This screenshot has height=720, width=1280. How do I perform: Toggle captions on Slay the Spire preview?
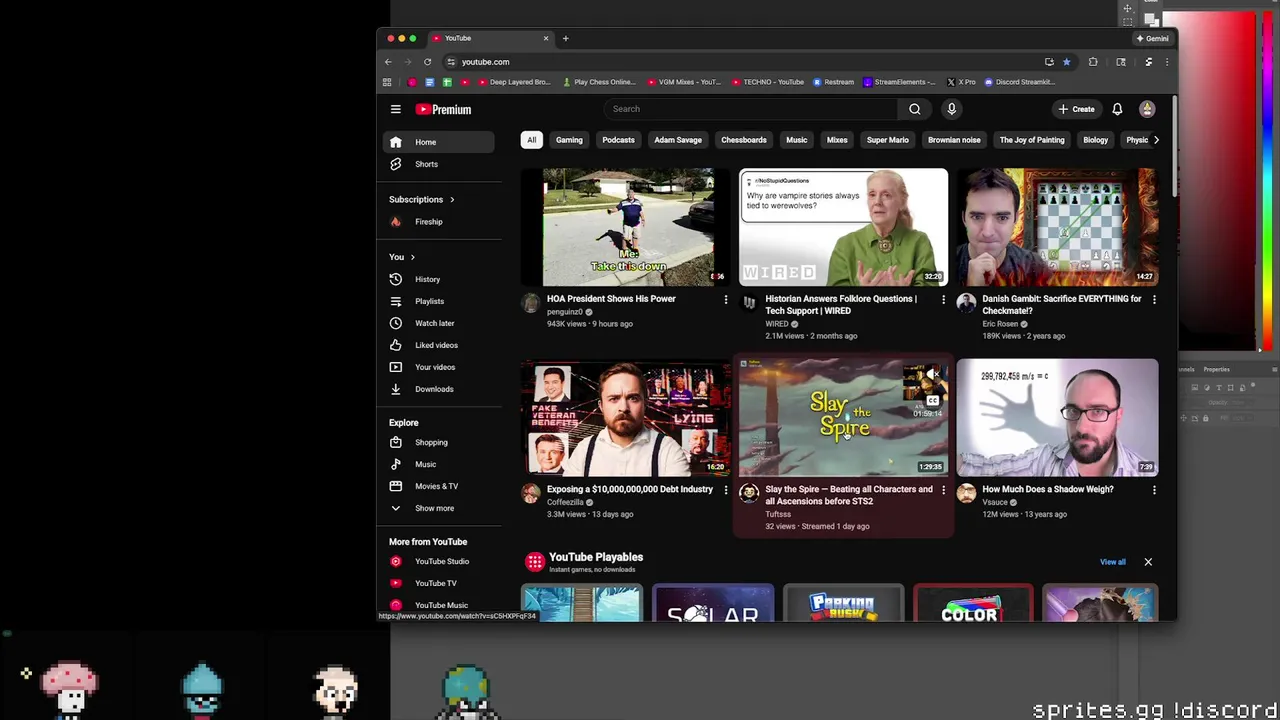[932, 401]
